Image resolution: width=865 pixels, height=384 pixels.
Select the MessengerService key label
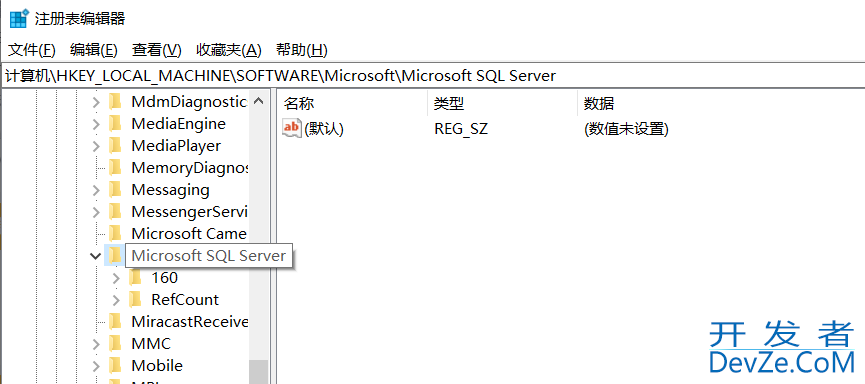tap(190, 211)
